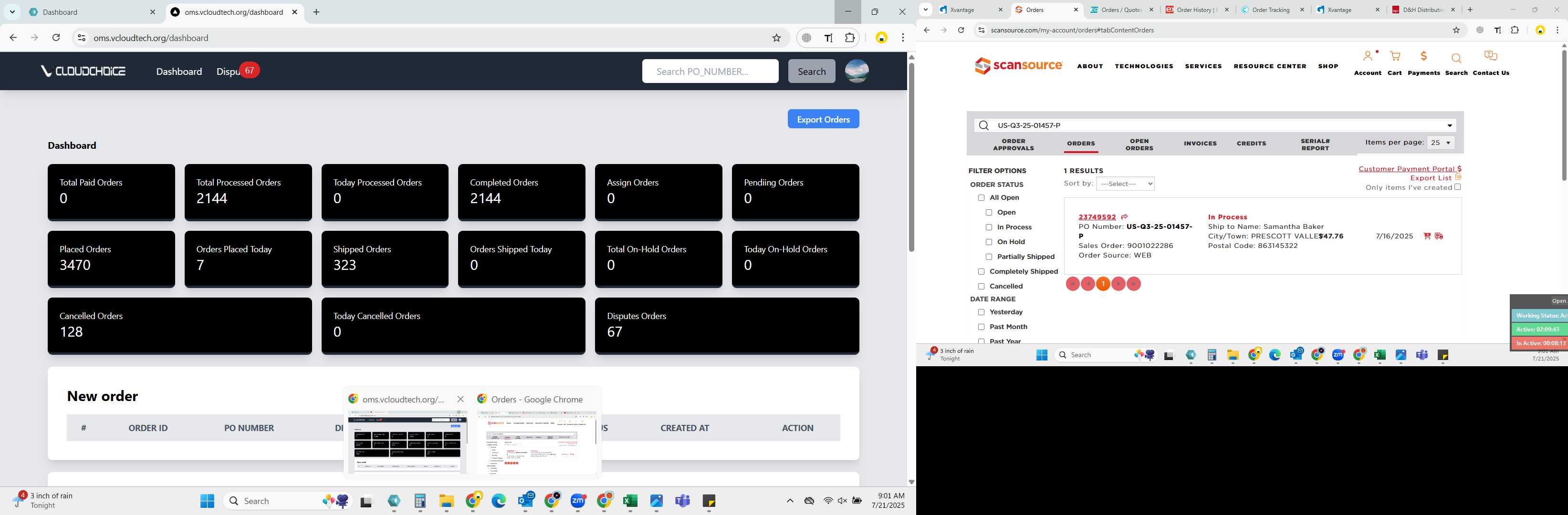Viewport: 1568px width, 515px height.
Task: Expand the order search box dropdown arrow
Action: pos(1449,126)
